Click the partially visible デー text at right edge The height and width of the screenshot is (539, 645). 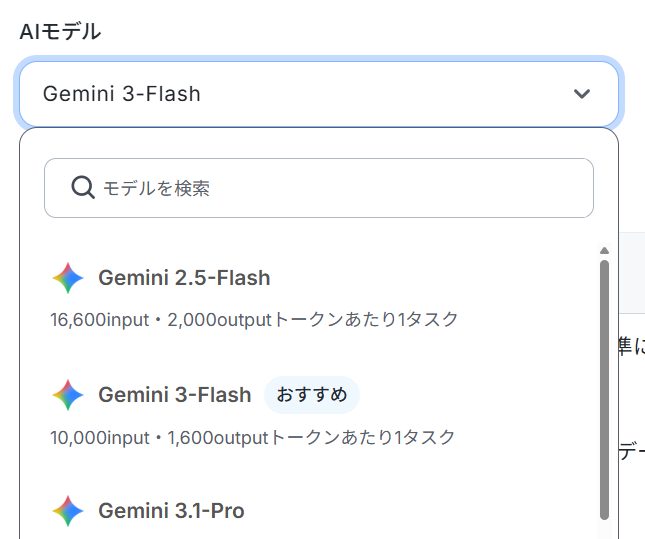(x=632, y=451)
